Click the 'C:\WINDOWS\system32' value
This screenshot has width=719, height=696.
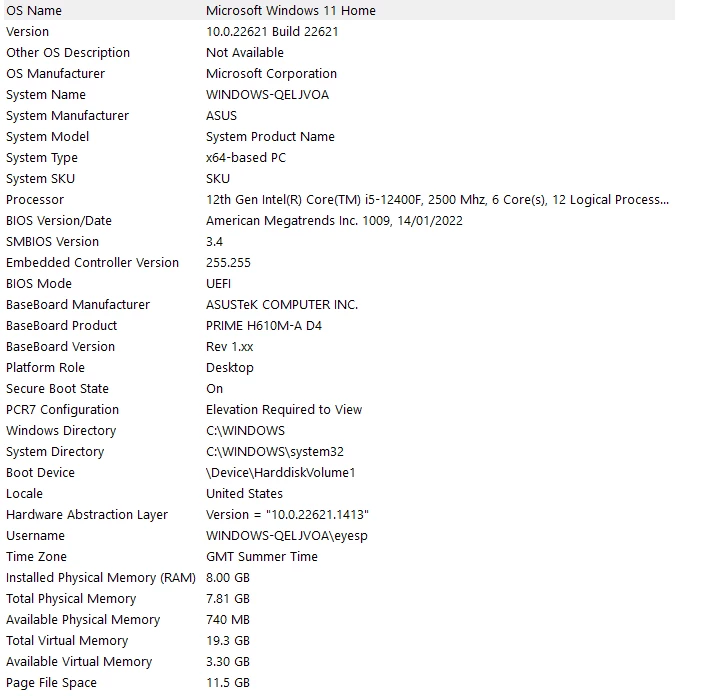pos(275,452)
